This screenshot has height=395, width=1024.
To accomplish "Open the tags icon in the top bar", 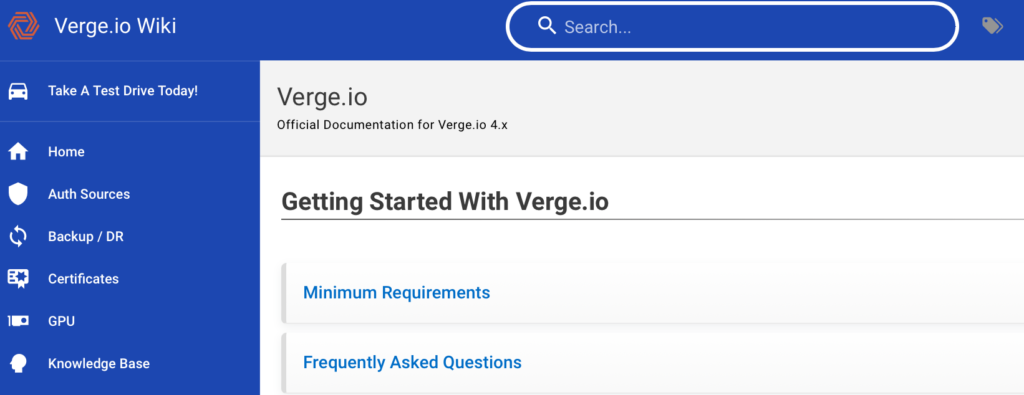I will coord(992,26).
